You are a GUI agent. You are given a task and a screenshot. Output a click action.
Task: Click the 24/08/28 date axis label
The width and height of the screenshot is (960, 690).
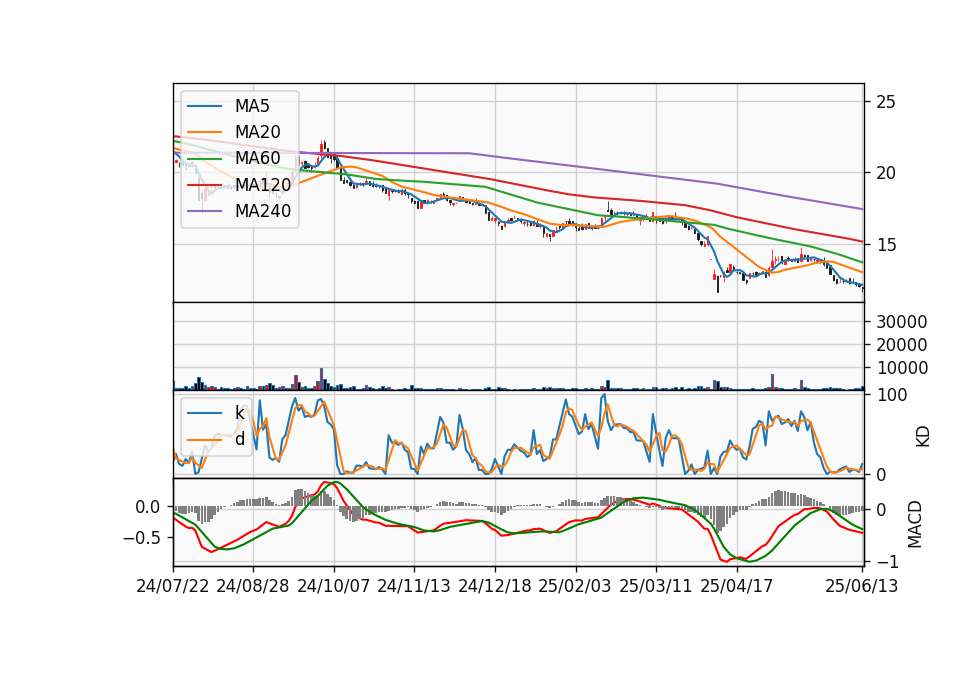point(253,586)
